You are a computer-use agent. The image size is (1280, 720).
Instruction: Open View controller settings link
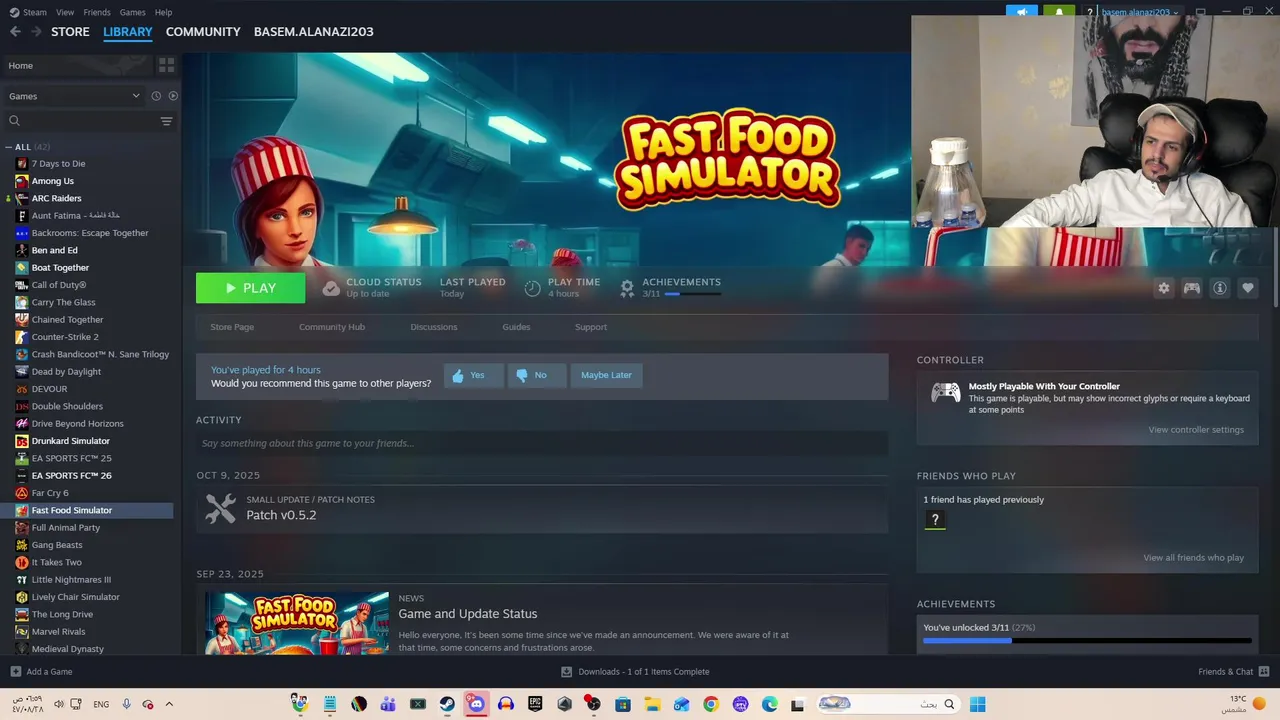1196,430
